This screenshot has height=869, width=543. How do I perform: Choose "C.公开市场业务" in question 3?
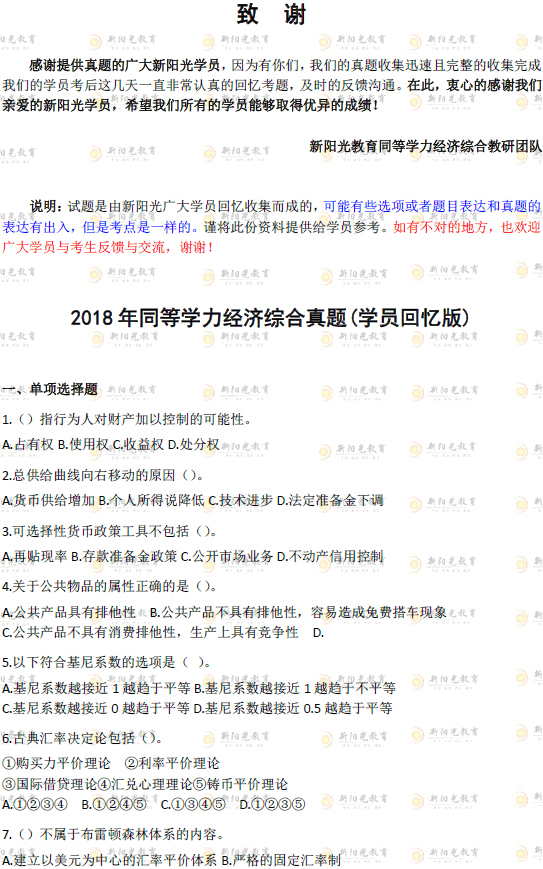click(227, 556)
